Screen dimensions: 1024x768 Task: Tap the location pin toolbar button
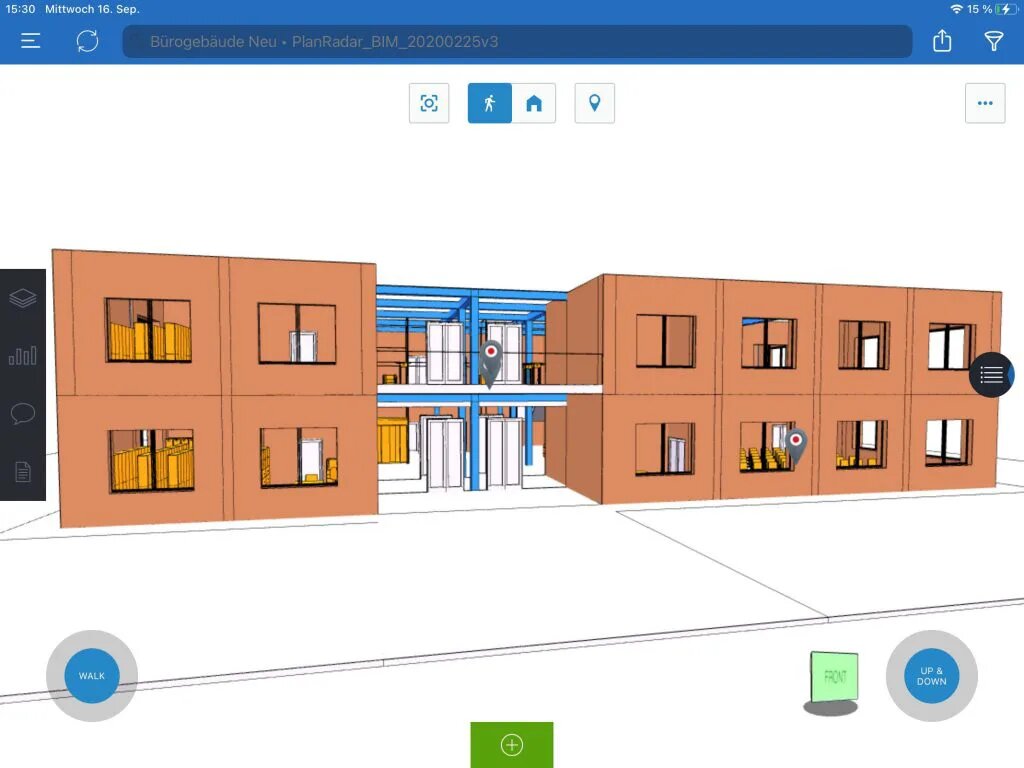(594, 103)
